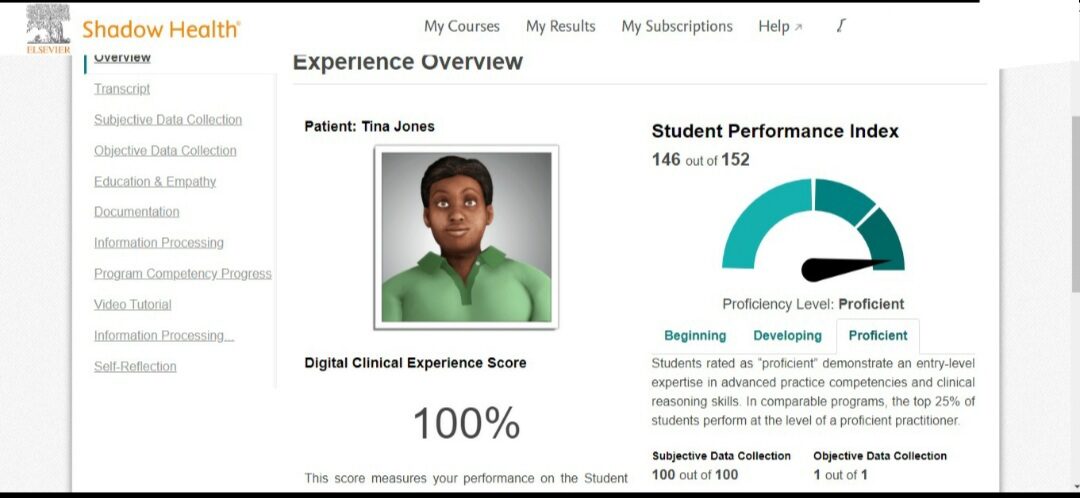Open Education & Empathy section
The width and height of the screenshot is (1080, 498).
[x=155, y=182]
